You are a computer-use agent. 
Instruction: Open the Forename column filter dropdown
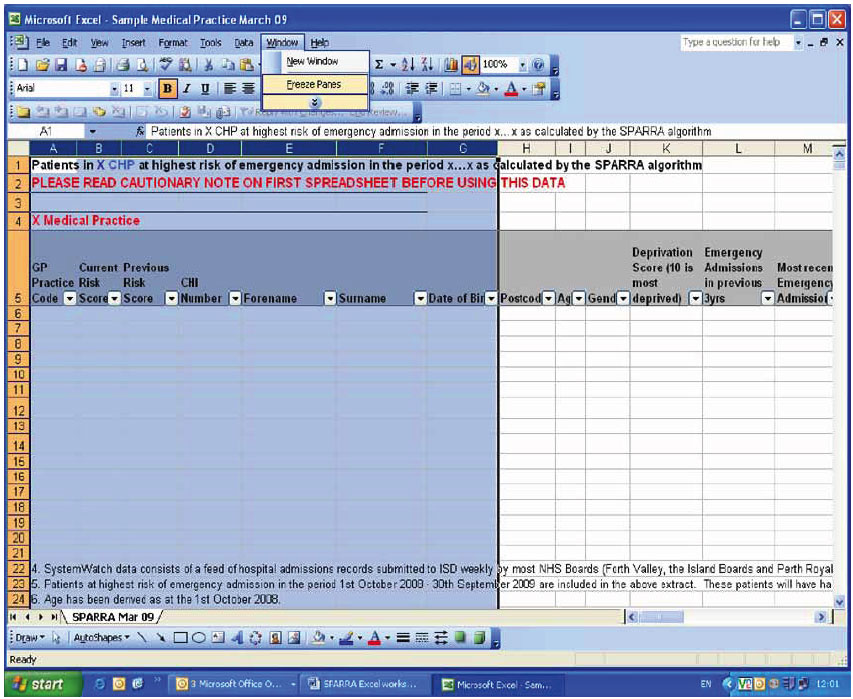330,299
